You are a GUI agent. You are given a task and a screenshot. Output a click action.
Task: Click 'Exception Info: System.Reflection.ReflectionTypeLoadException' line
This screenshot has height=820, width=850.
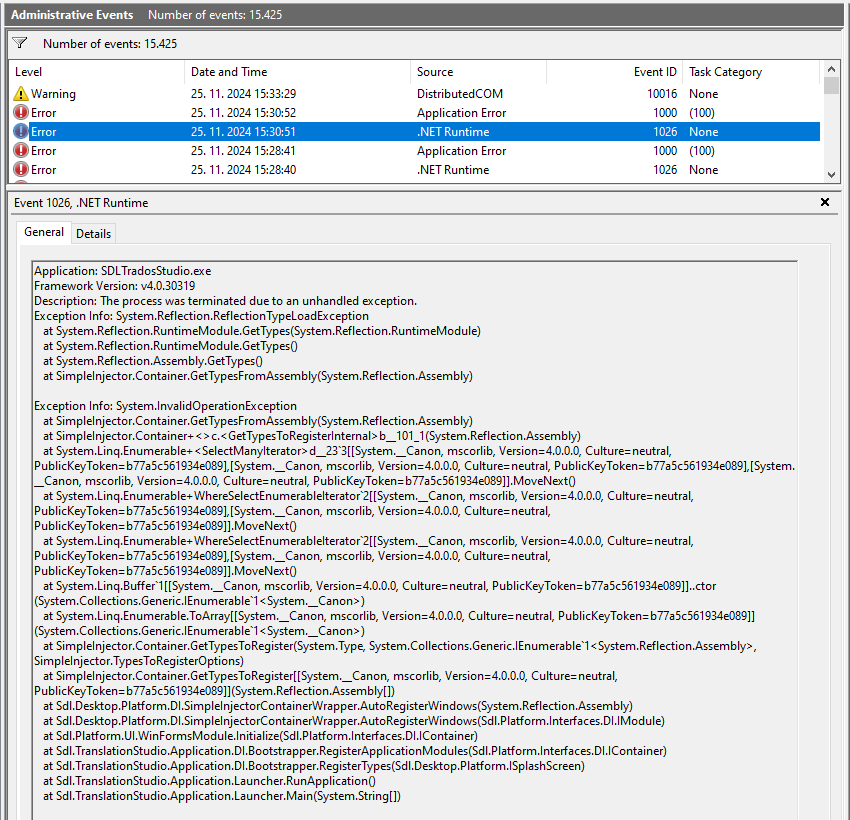[201, 316]
